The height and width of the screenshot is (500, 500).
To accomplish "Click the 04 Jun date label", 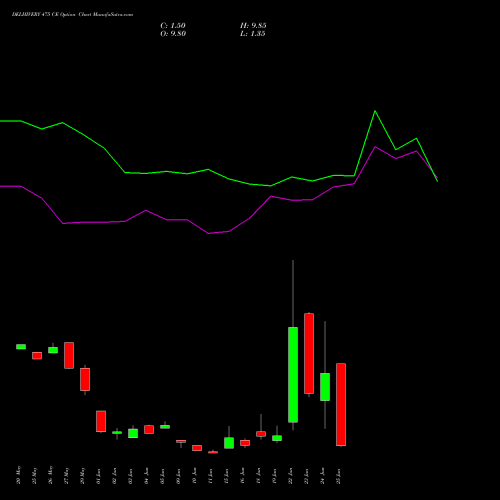I will pyautogui.click(x=146, y=476).
